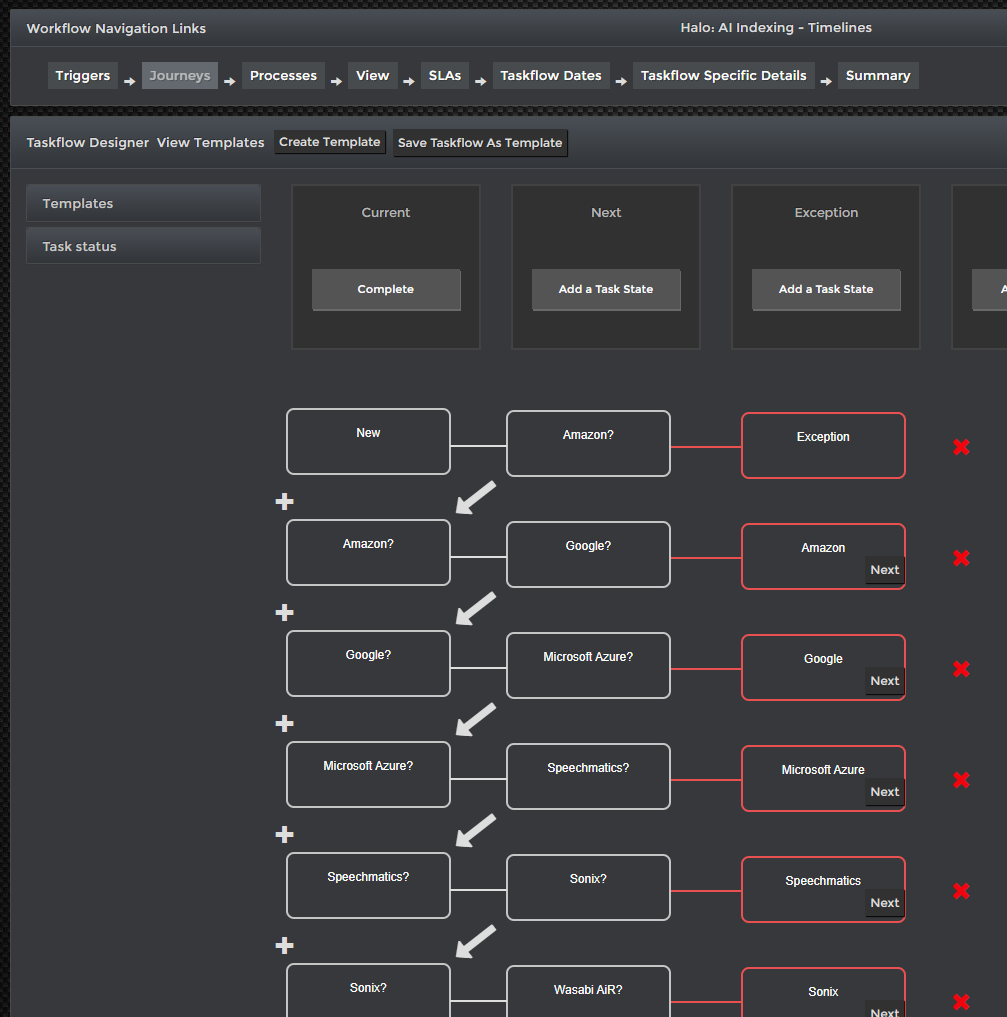Click Add a Task State under Exception
This screenshot has width=1007, height=1017.
[826, 289]
